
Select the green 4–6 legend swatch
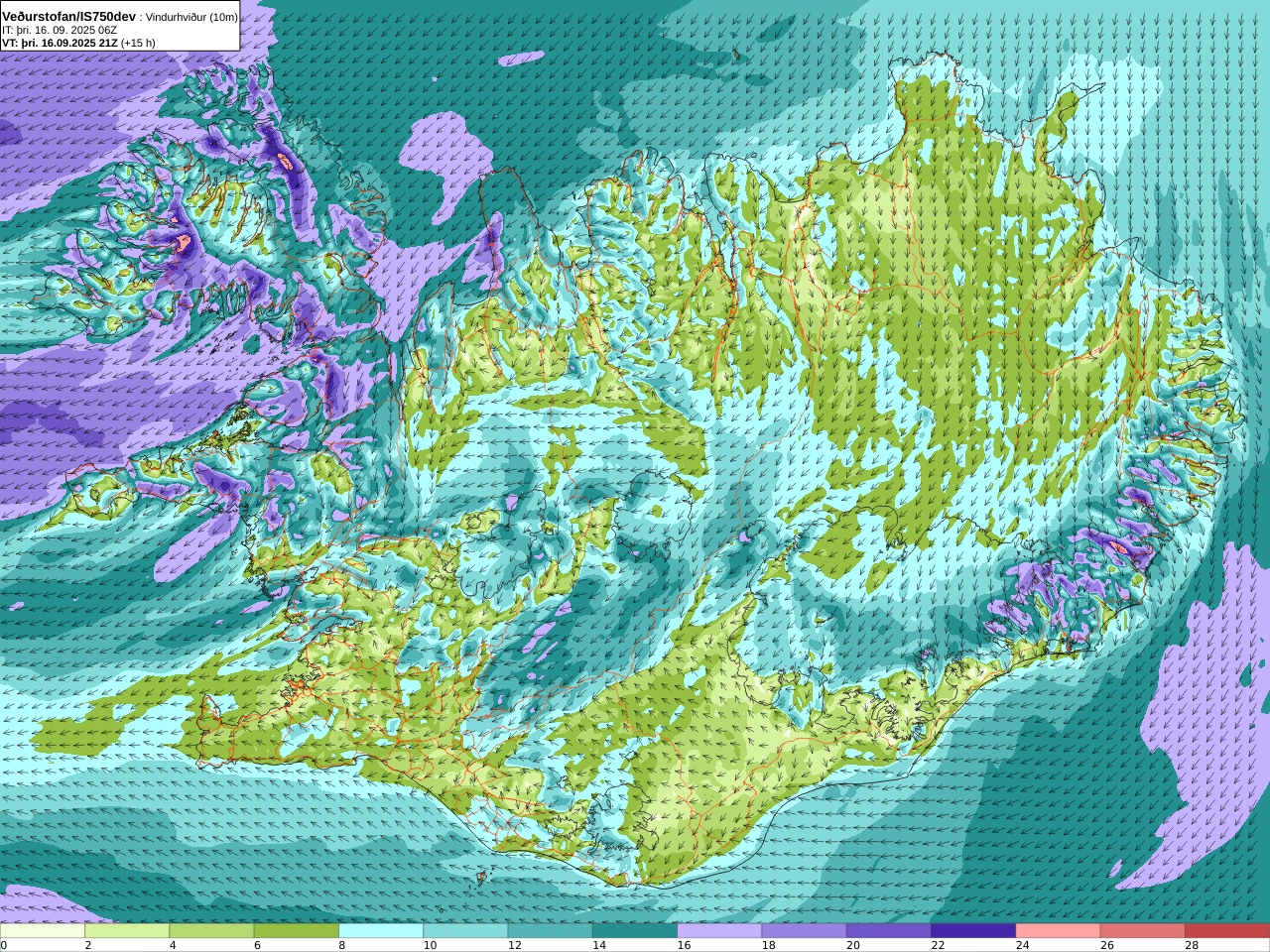pos(211,931)
